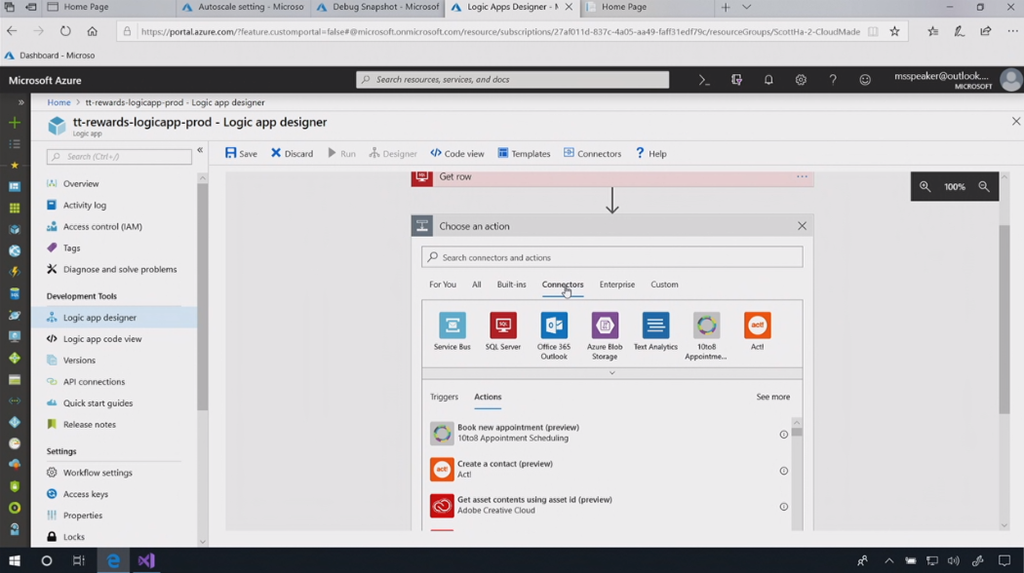Open Workflow settings in the sidebar

tap(97, 473)
